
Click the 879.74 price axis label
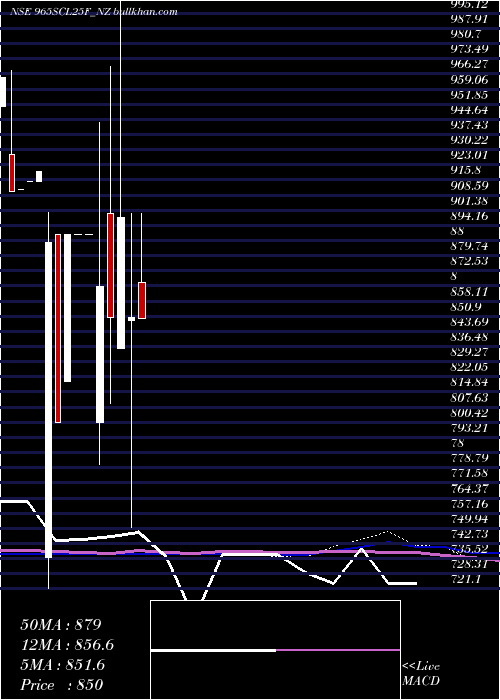(x=470, y=246)
